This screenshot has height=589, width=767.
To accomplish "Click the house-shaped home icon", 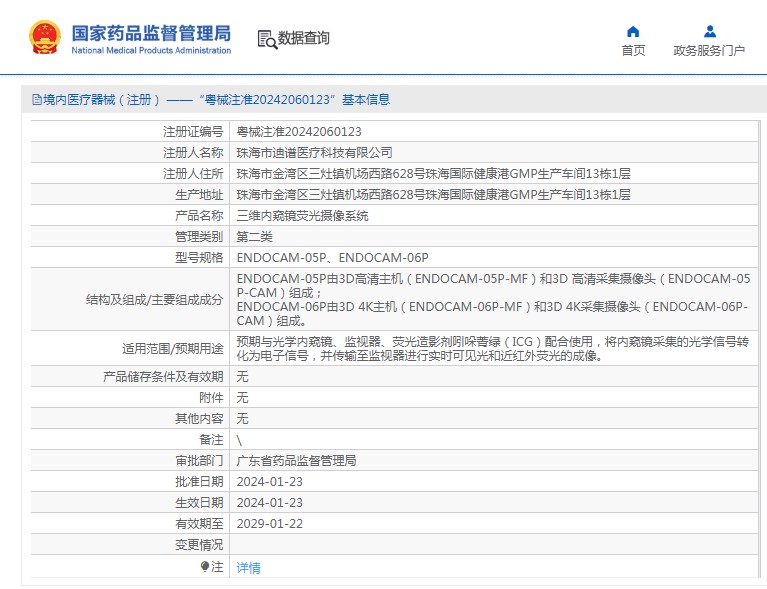I will point(632,31).
